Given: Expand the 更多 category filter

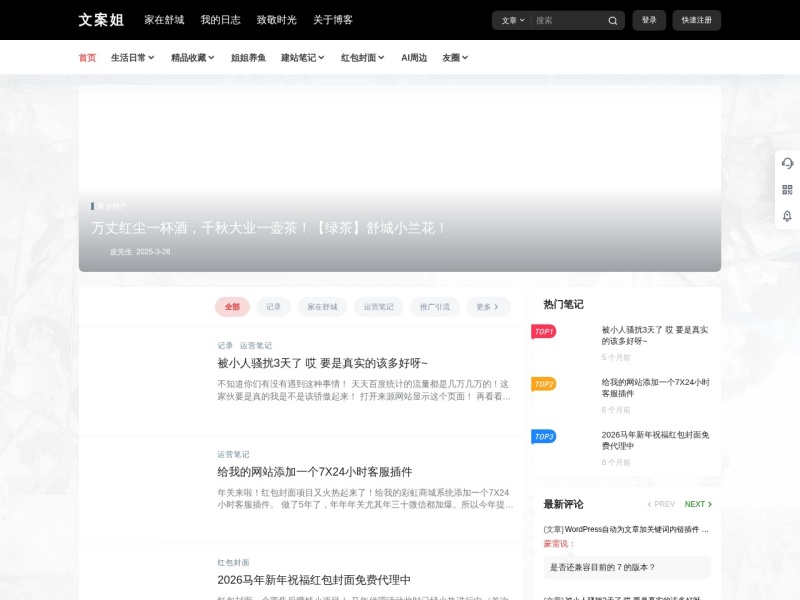Looking at the screenshot, I should coord(487,307).
